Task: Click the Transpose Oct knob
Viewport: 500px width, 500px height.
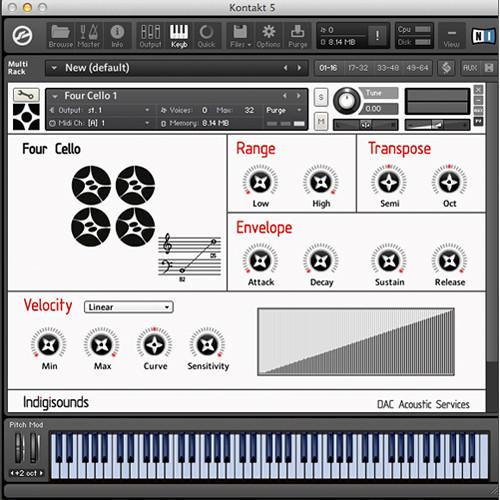Action: click(x=449, y=182)
